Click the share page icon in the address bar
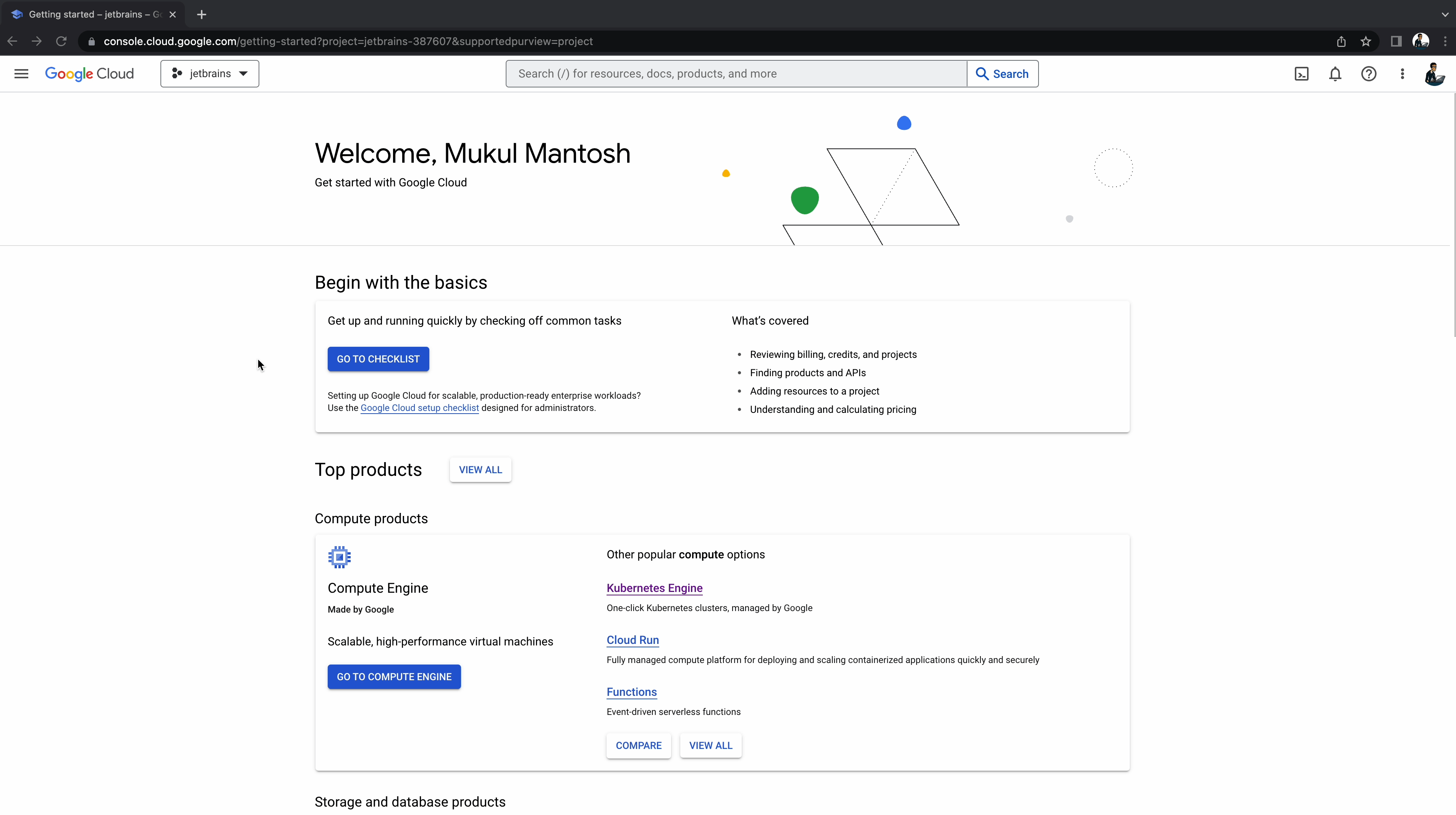The width and height of the screenshot is (1456, 815). (1341, 41)
